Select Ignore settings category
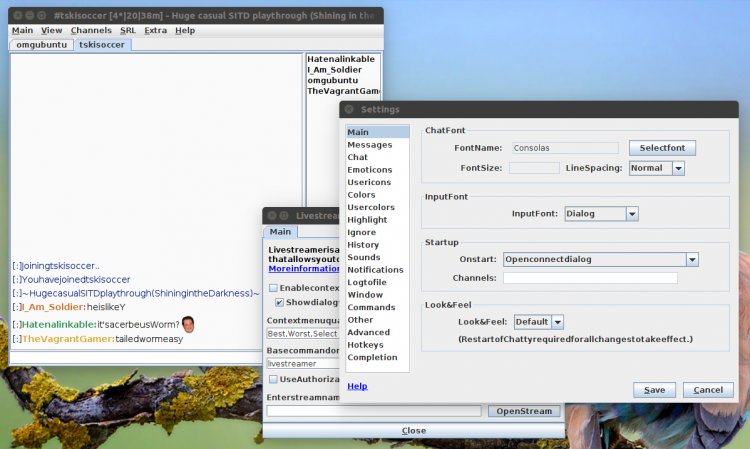This screenshot has height=449, width=750. (377, 232)
